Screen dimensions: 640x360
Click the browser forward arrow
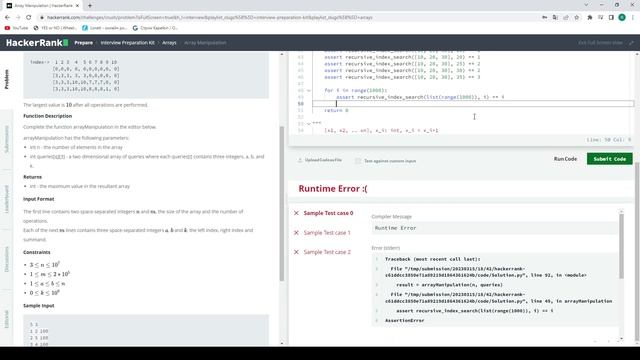pyautogui.click(x=18, y=18)
